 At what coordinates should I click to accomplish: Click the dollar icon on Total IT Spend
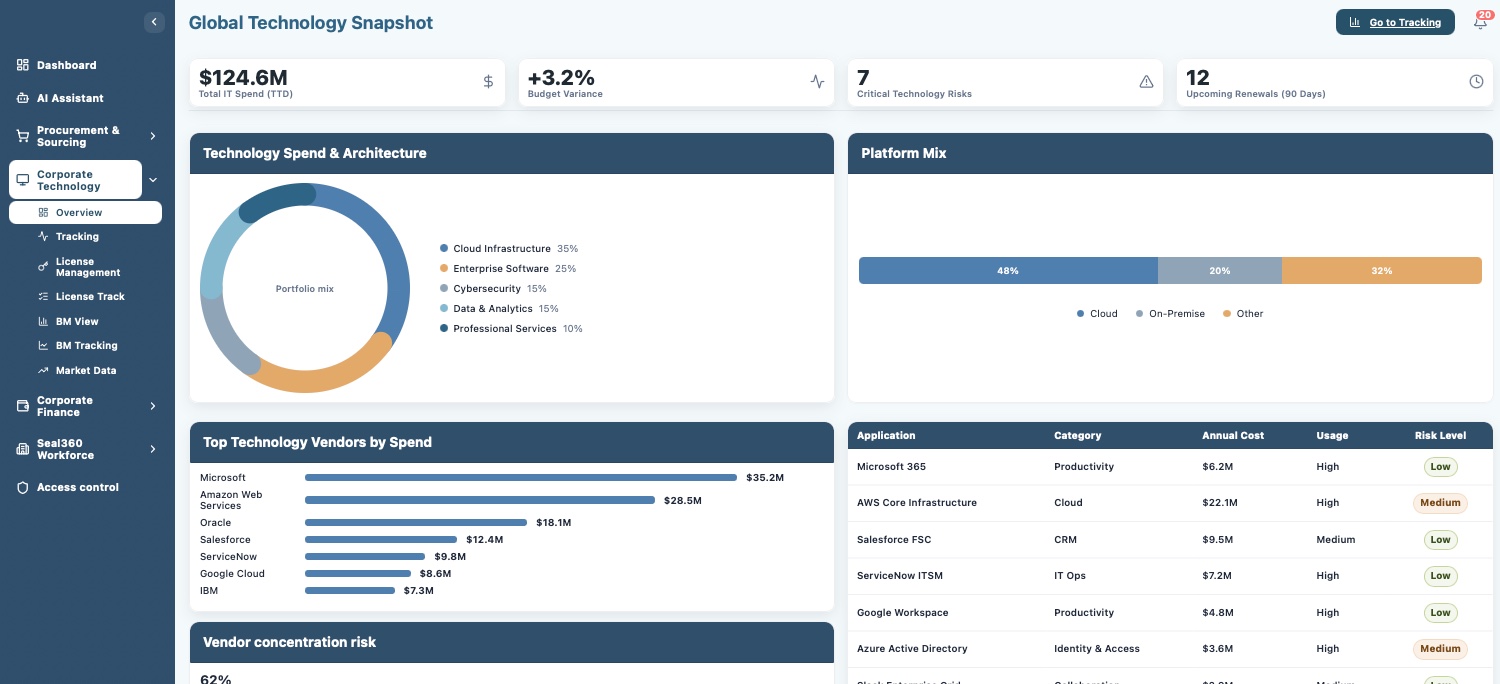pos(488,82)
